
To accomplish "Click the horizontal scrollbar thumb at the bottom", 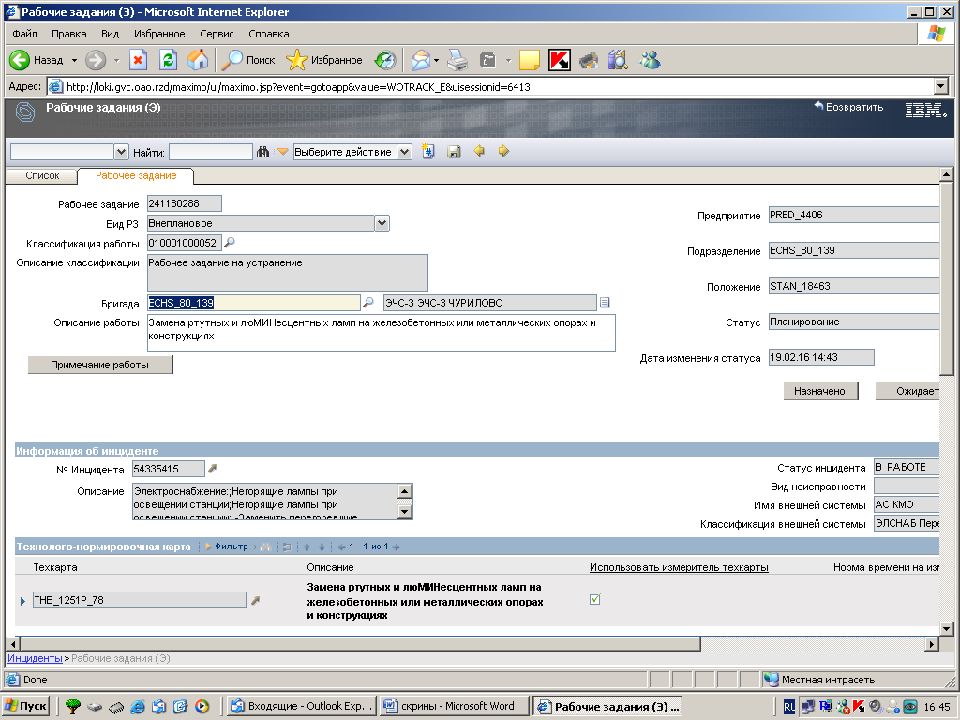I will (x=361, y=643).
